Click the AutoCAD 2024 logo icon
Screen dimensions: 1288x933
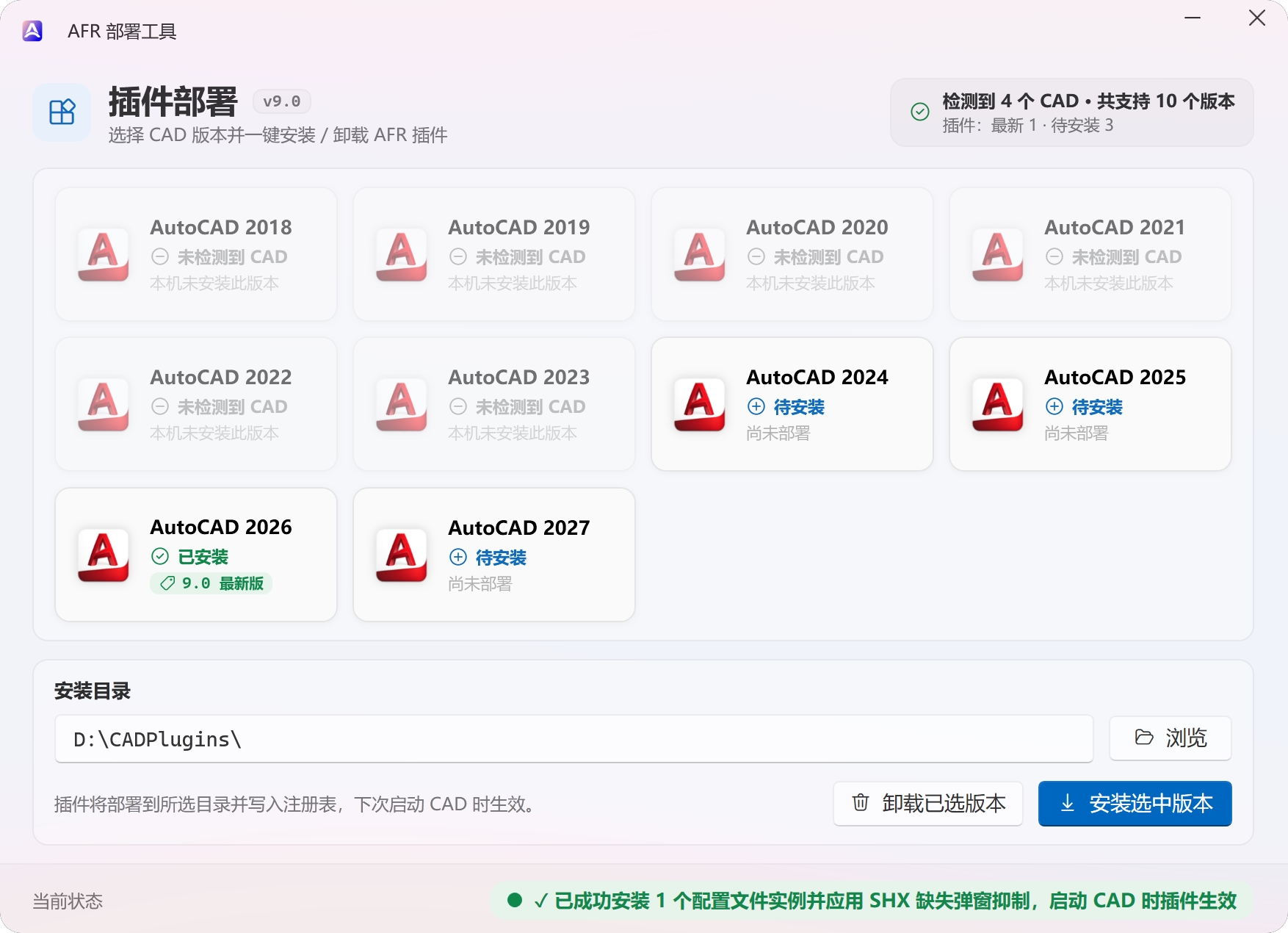(x=700, y=404)
